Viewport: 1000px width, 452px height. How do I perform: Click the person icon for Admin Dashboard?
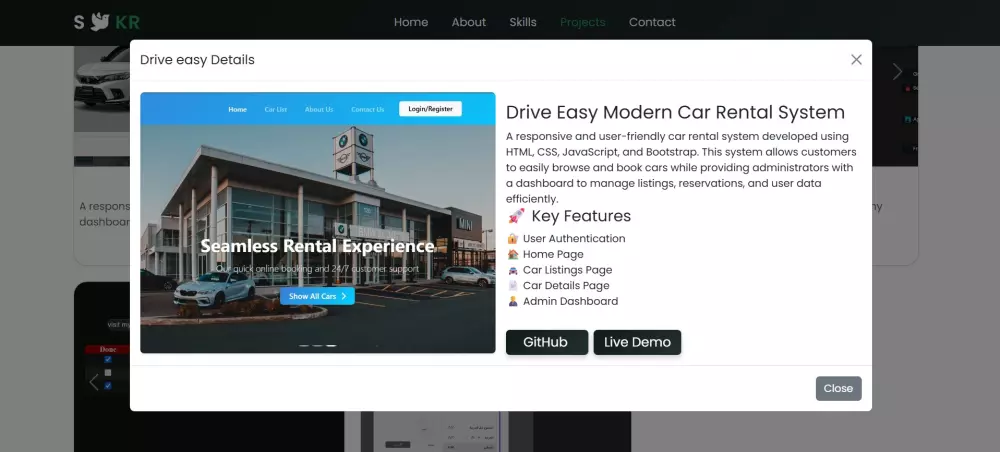pyautogui.click(x=512, y=302)
